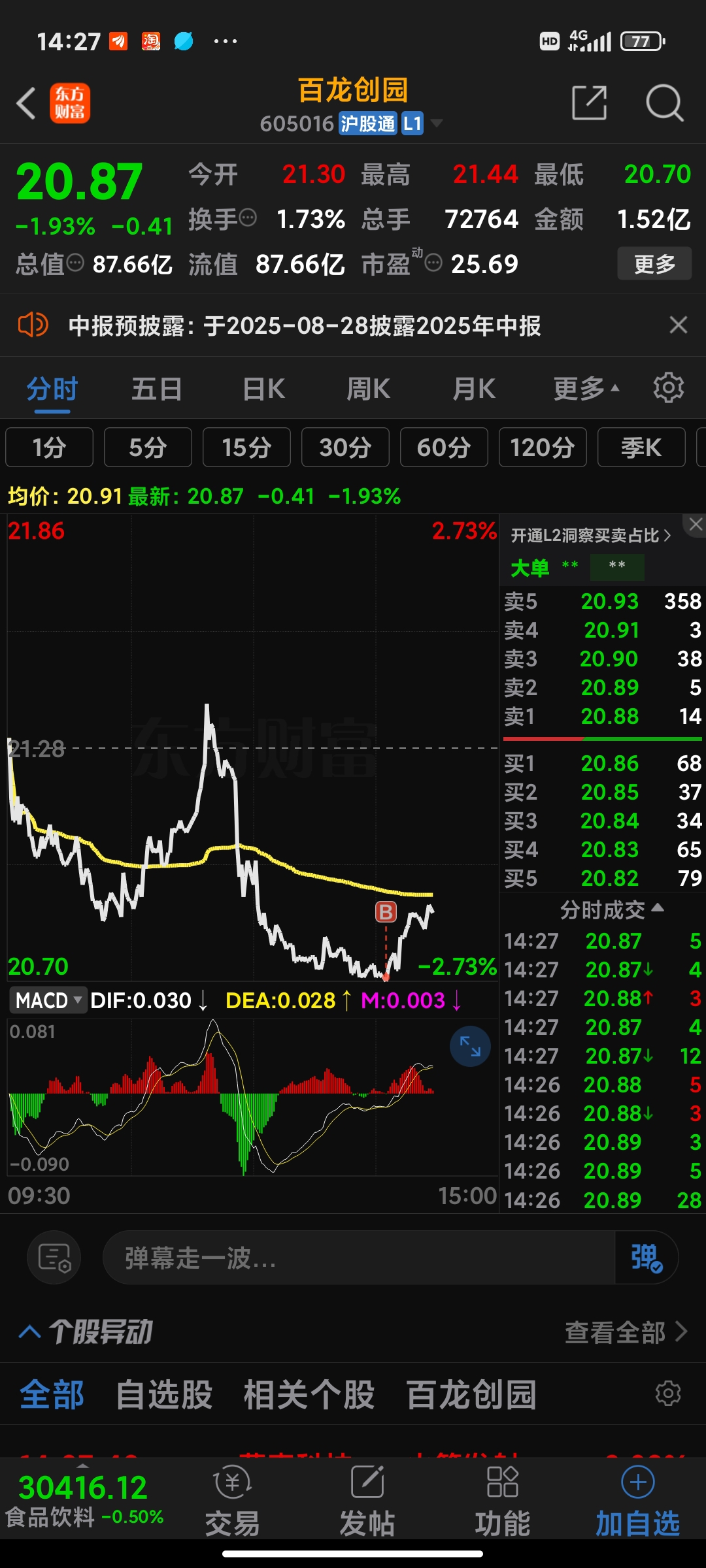Open the 东方财富 logo home icon

tap(70, 103)
